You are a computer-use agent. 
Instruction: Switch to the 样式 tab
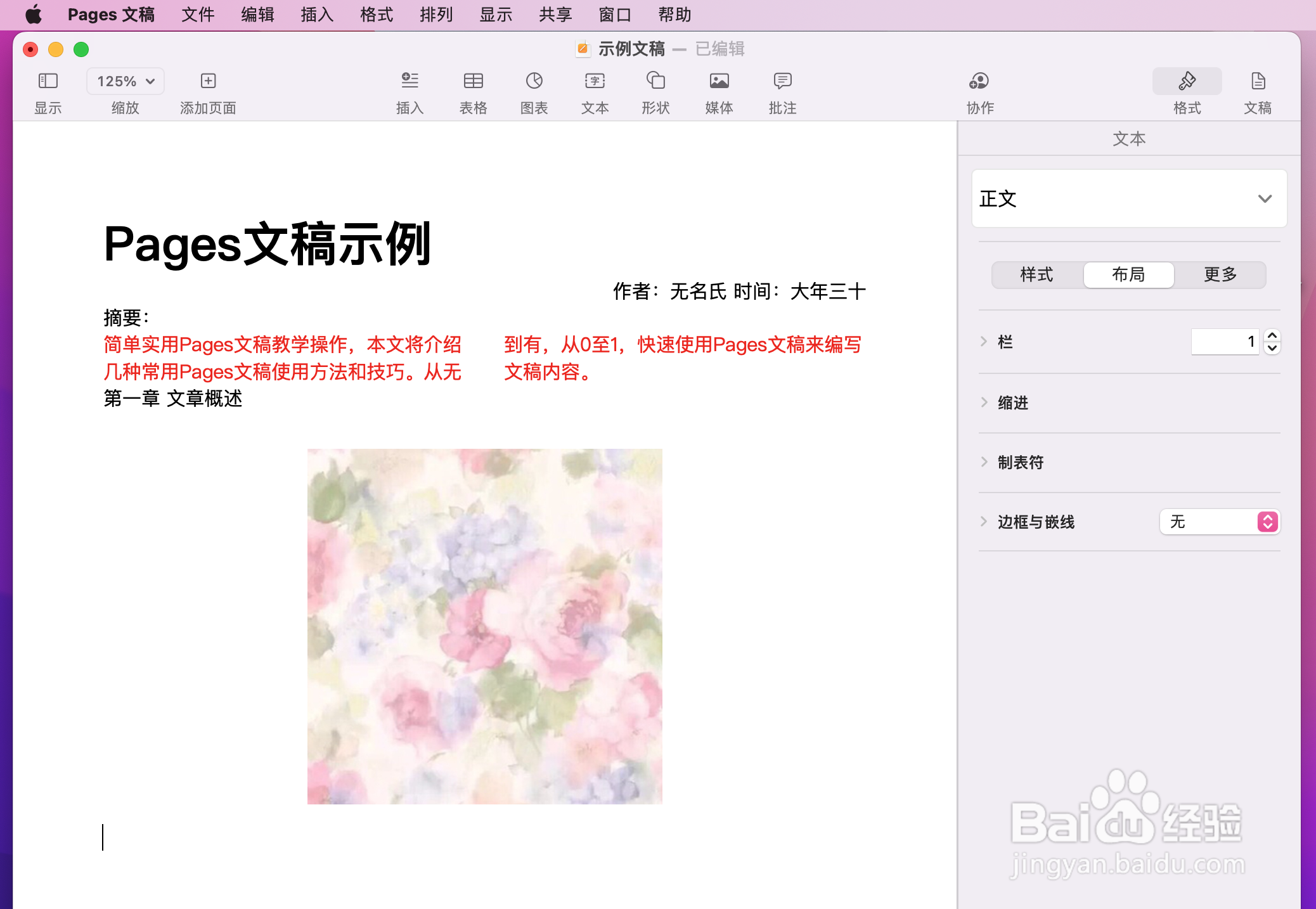point(1037,274)
